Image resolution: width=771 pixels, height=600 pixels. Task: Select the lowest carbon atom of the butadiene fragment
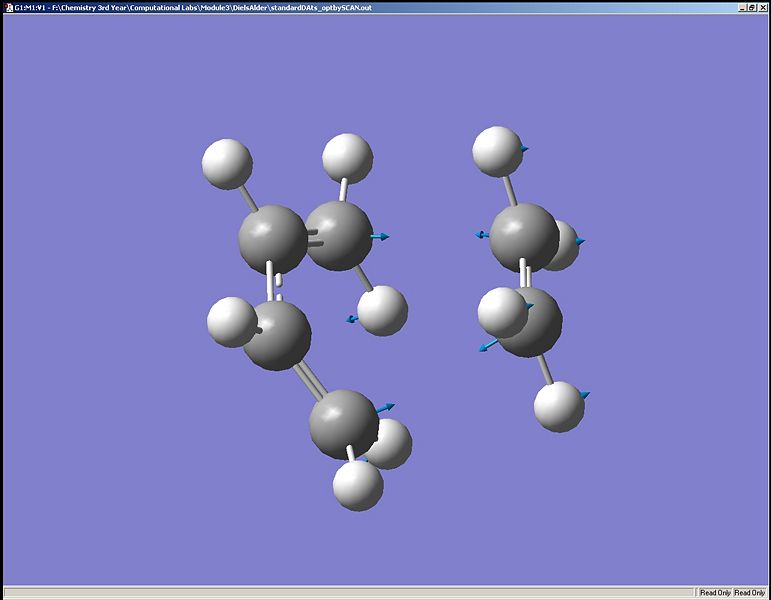[344, 424]
